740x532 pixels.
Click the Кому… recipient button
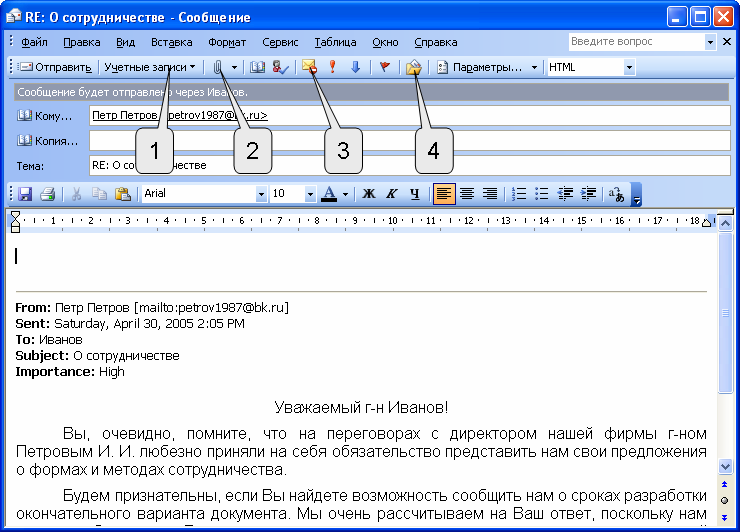click(x=44, y=116)
